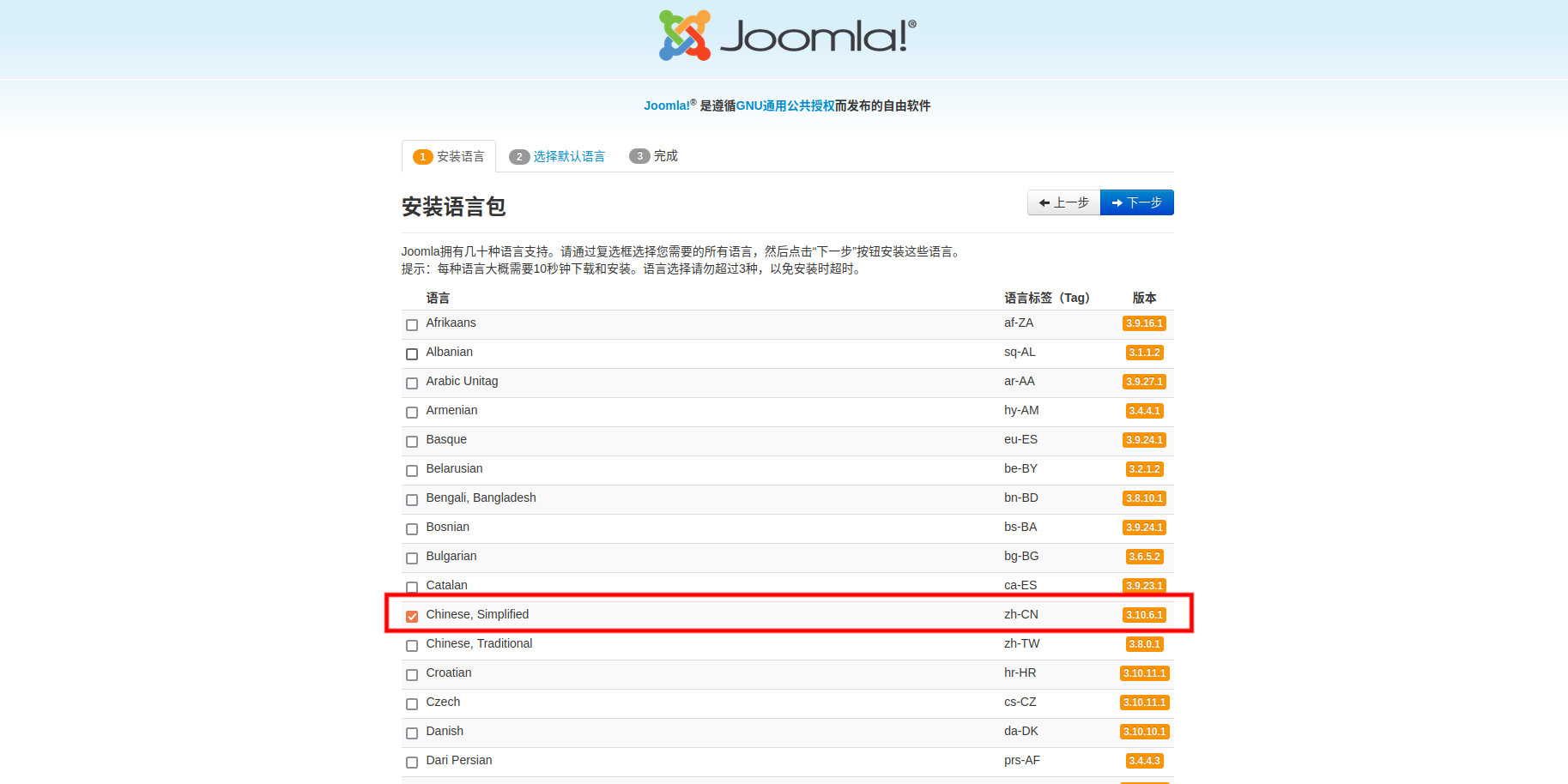Enable the Czech checkbox
This screenshot has height=784, width=1568.
[412, 704]
